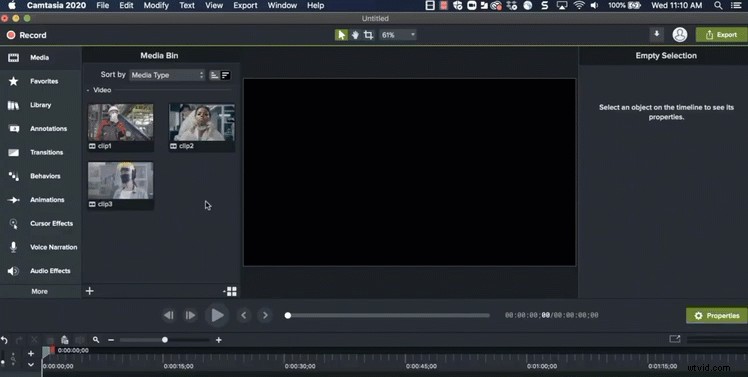This screenshot has width=748, height=377.
Task: Open the Transitions tab
Action: [41, 152]
